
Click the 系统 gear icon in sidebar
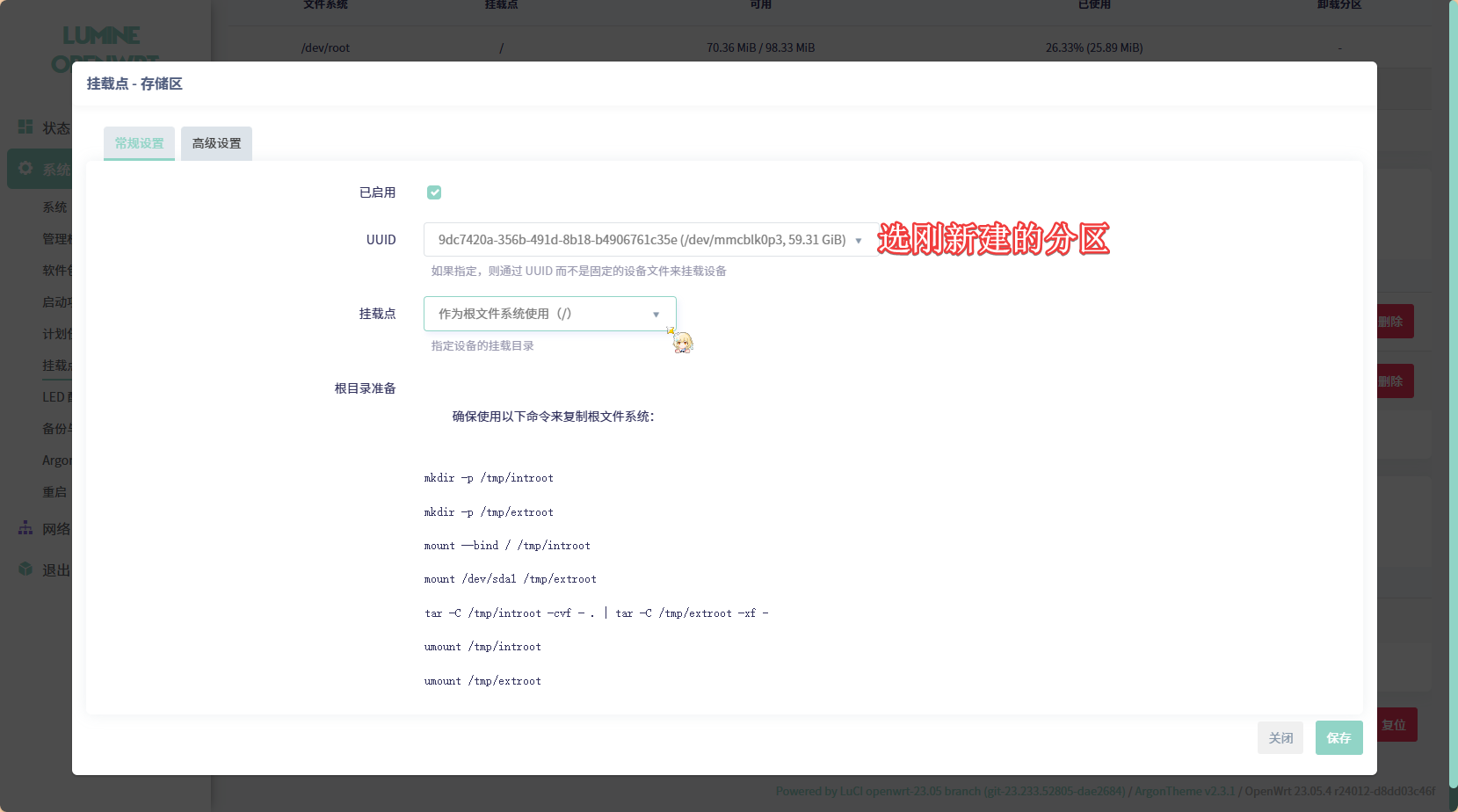(25, 169)
